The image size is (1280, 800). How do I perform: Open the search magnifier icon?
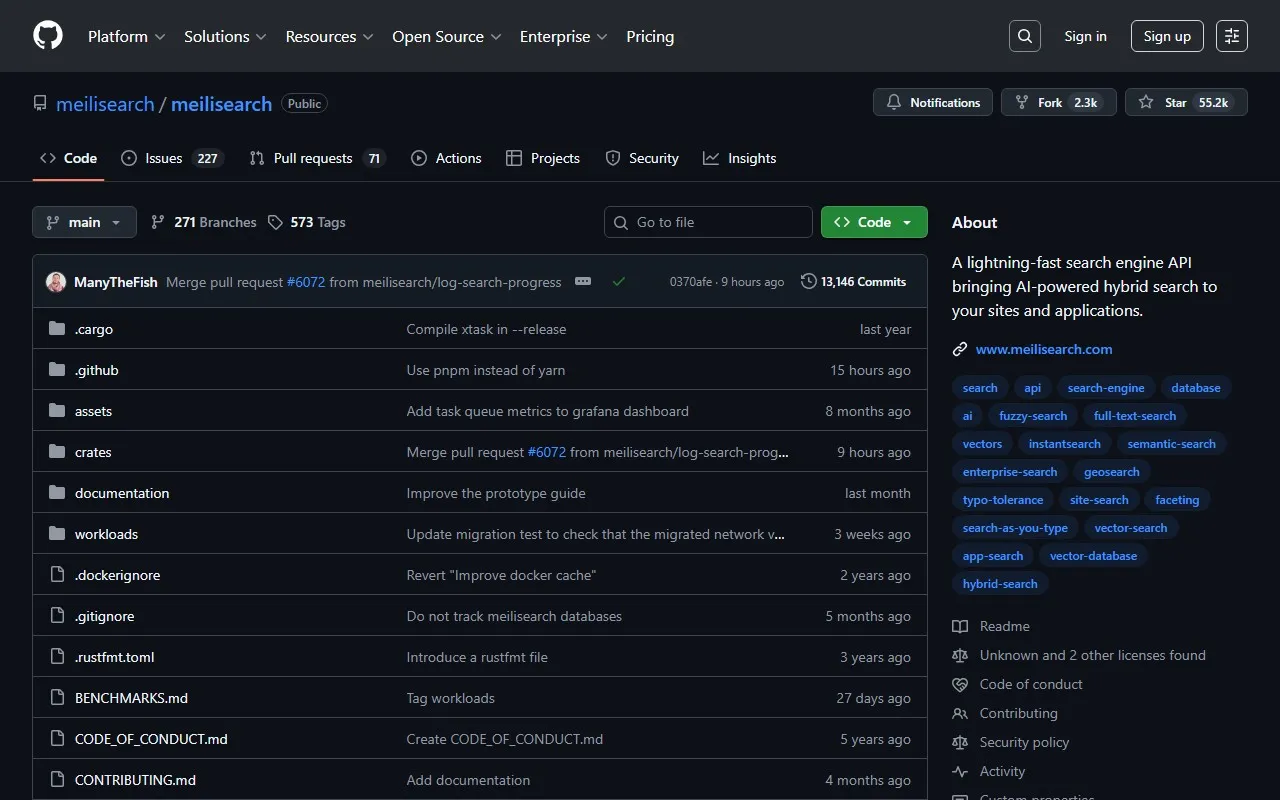click(1024, 36)
